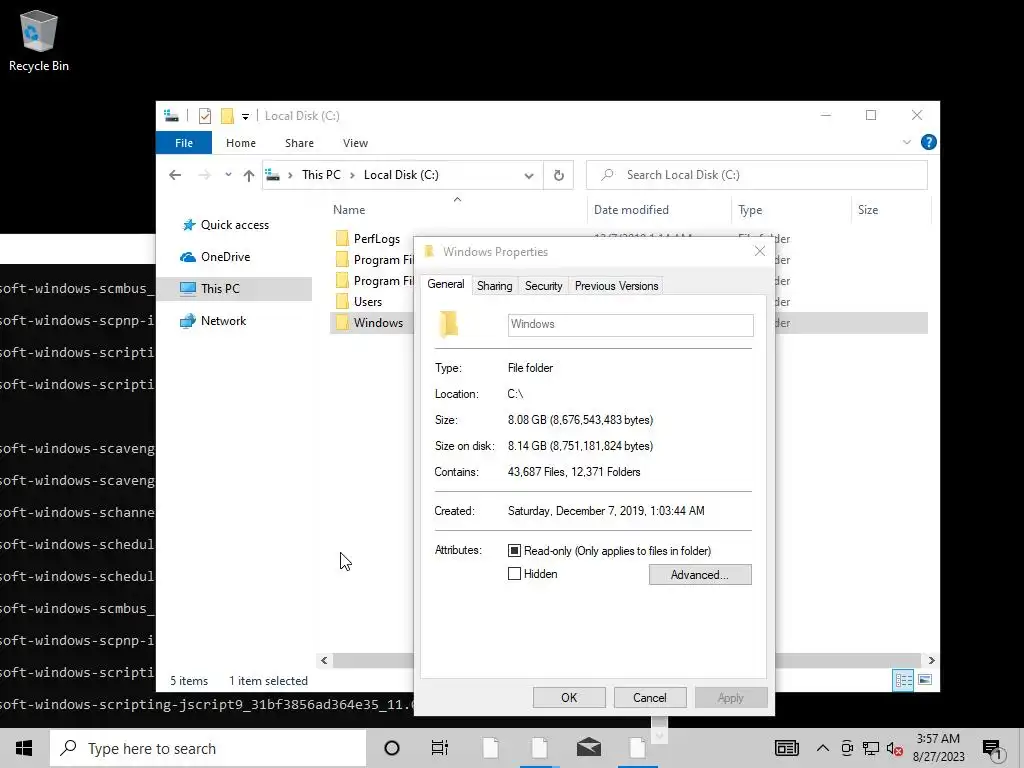Toggle the Hidden attribute checkbox
This screenshot has width=1024, height=768.
[x=515, y=574]
